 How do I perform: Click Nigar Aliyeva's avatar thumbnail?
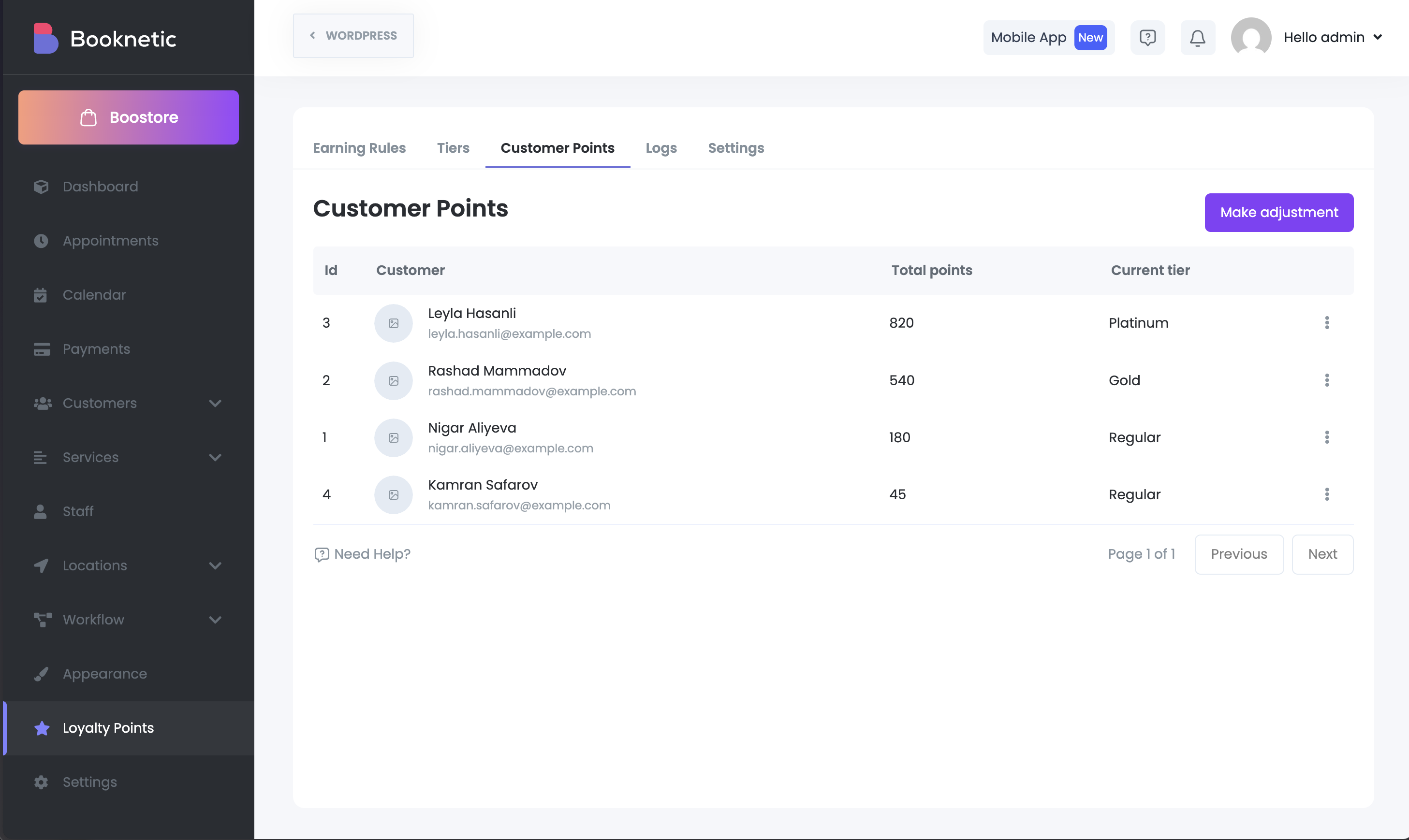pos(393,437)
